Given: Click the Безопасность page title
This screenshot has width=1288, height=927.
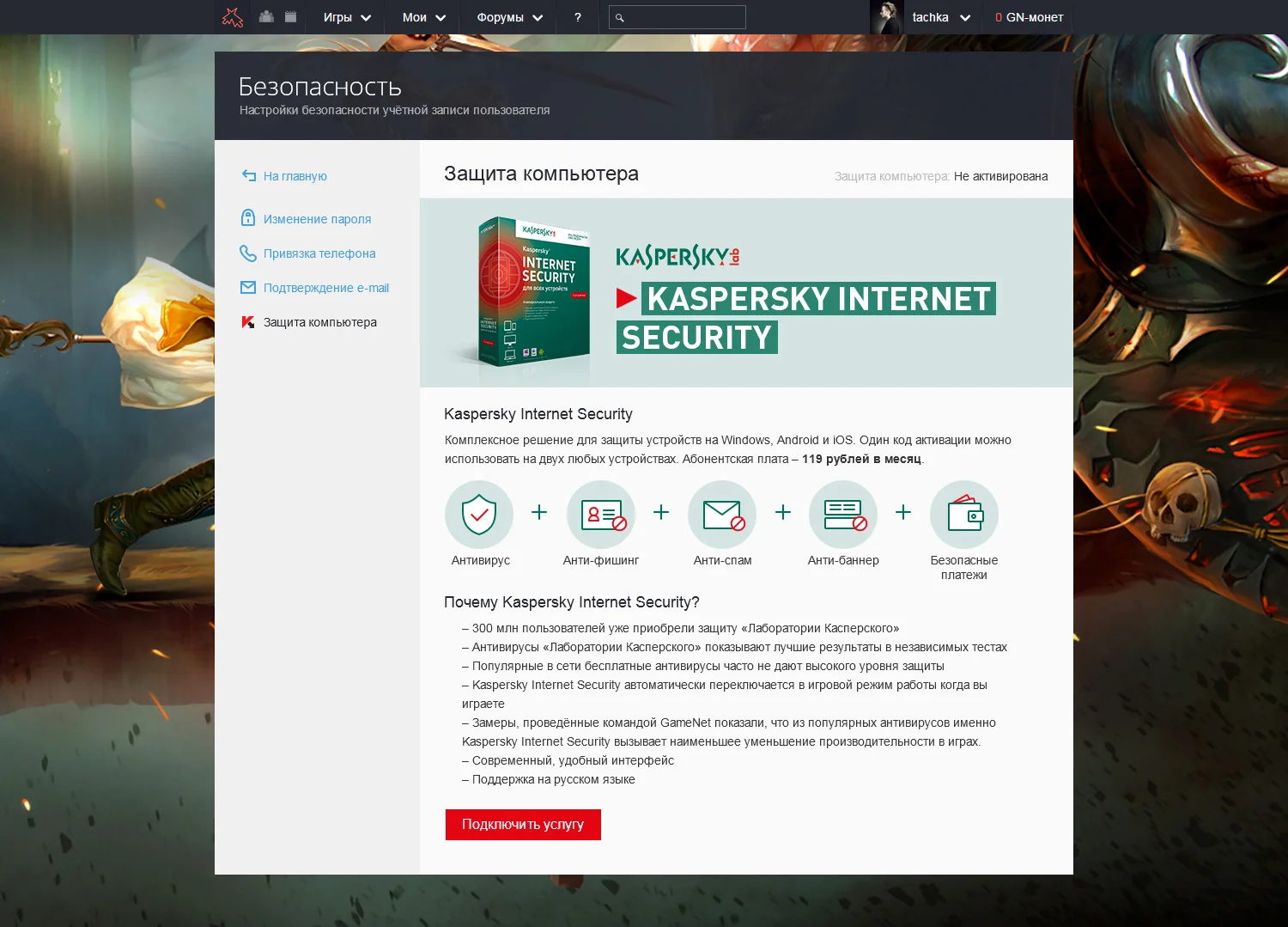Looking at the screenshot, I should click(320, 87).
